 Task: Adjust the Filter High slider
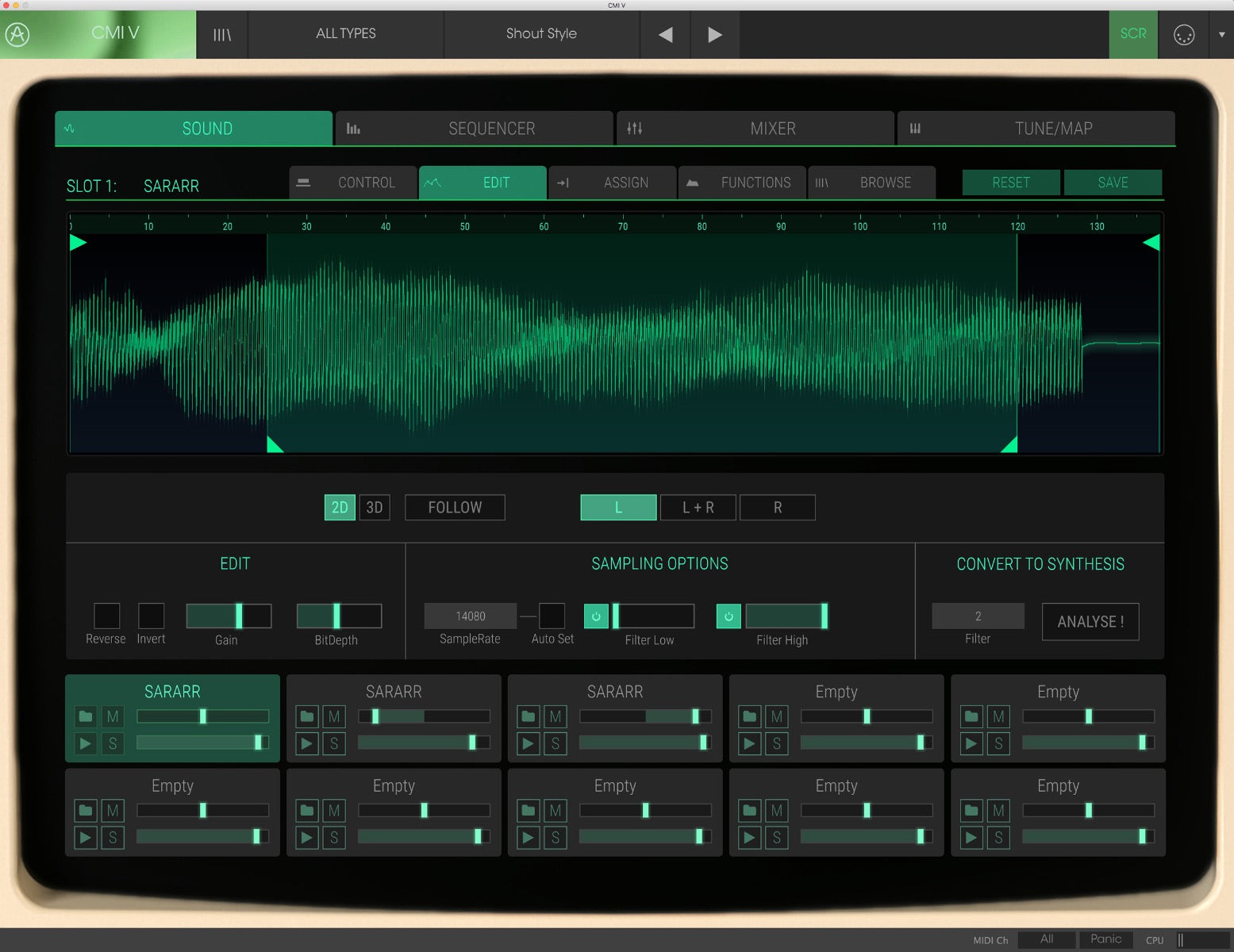[x=786, y=616]
